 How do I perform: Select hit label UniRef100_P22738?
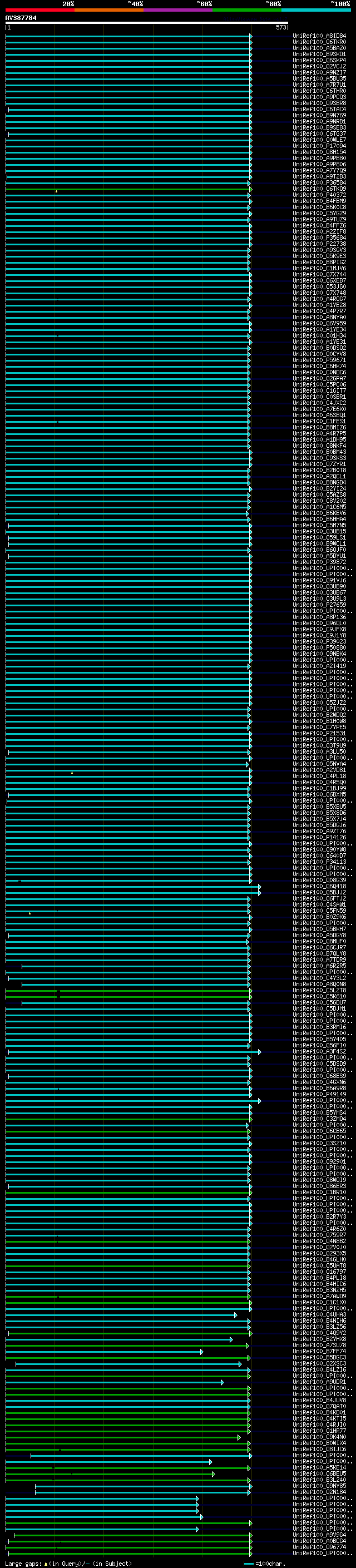click(319, 244)
